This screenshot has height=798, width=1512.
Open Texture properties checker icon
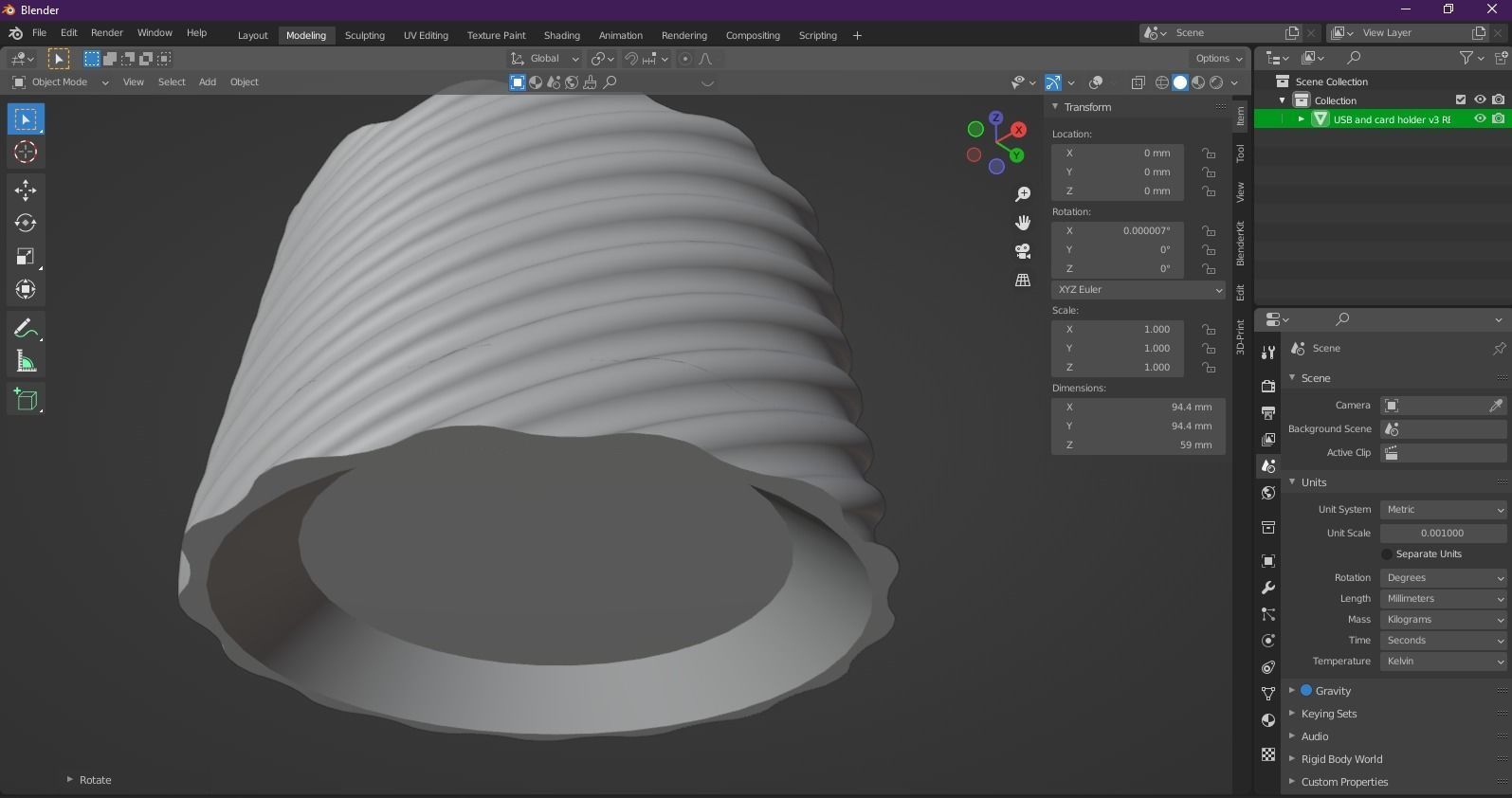pos(1268,754)
